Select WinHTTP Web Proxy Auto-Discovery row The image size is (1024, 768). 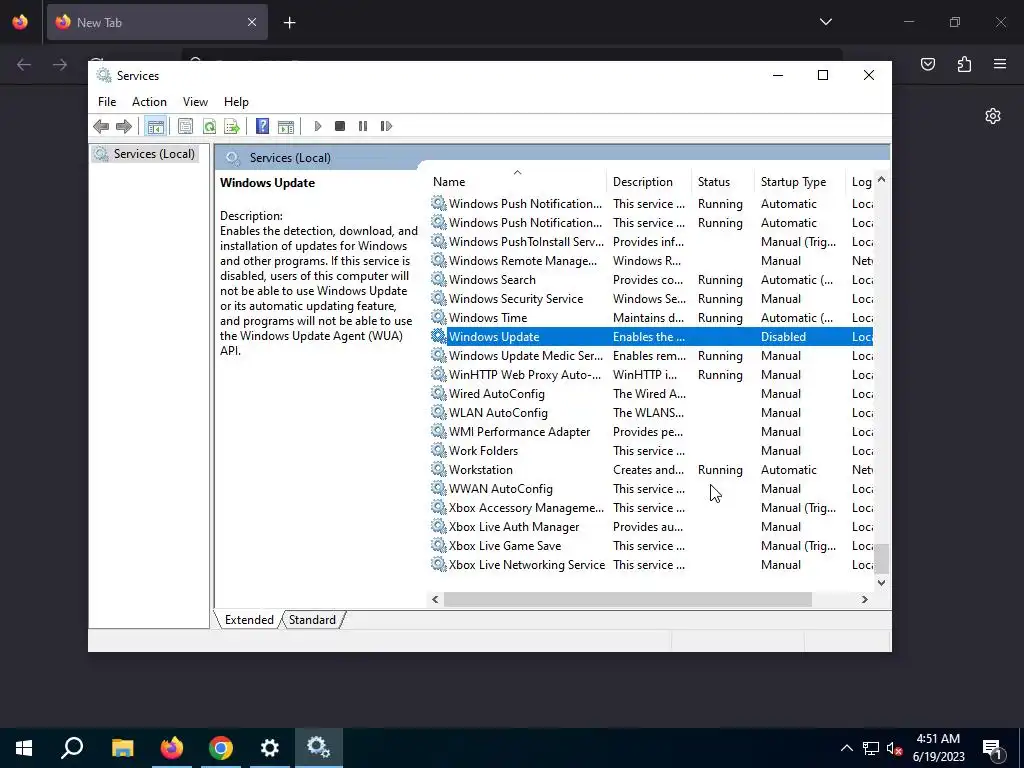tap(651, 375)
